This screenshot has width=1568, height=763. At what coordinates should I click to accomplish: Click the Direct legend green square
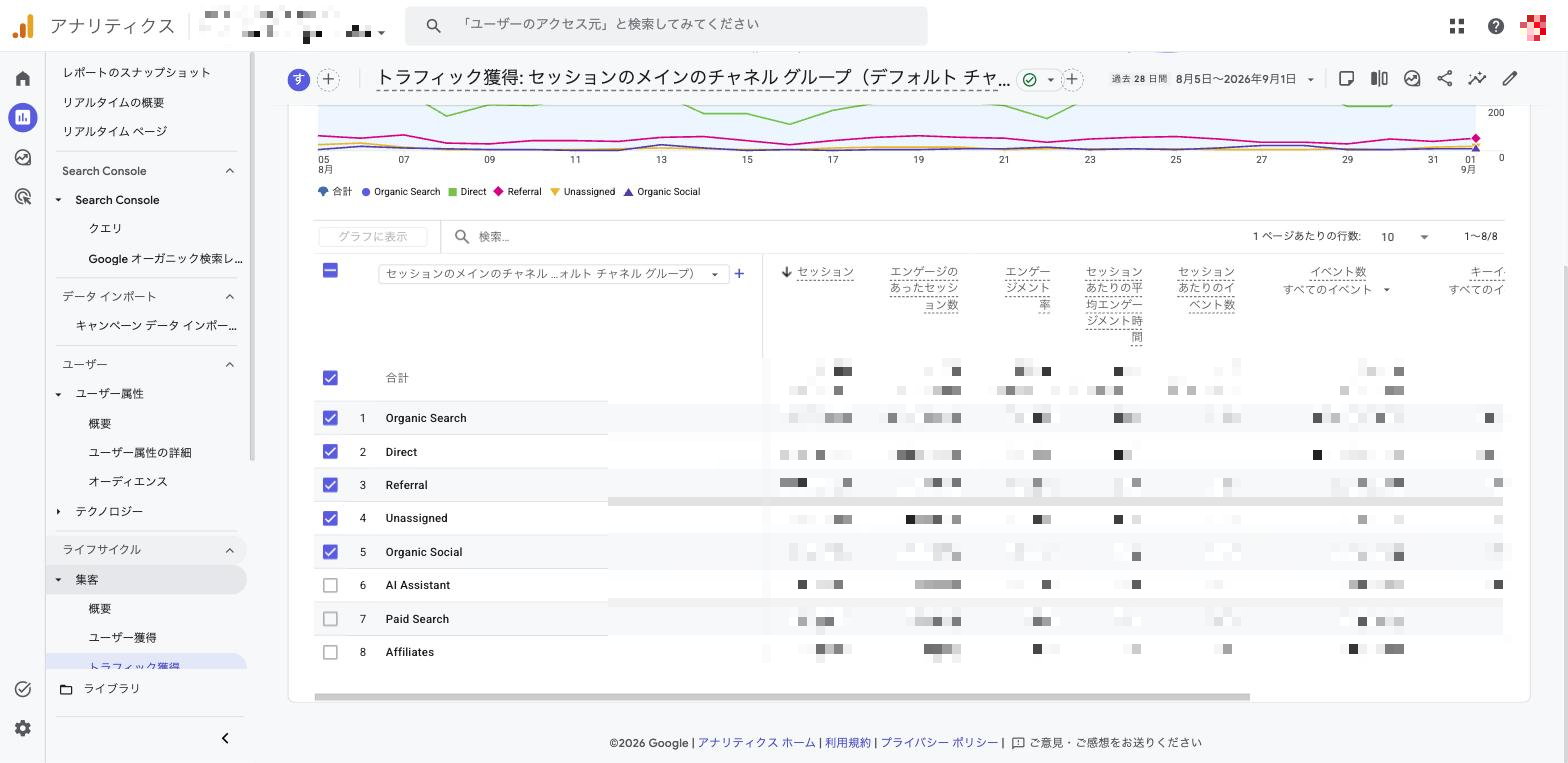pyautogui.click(x=453, y=192)
